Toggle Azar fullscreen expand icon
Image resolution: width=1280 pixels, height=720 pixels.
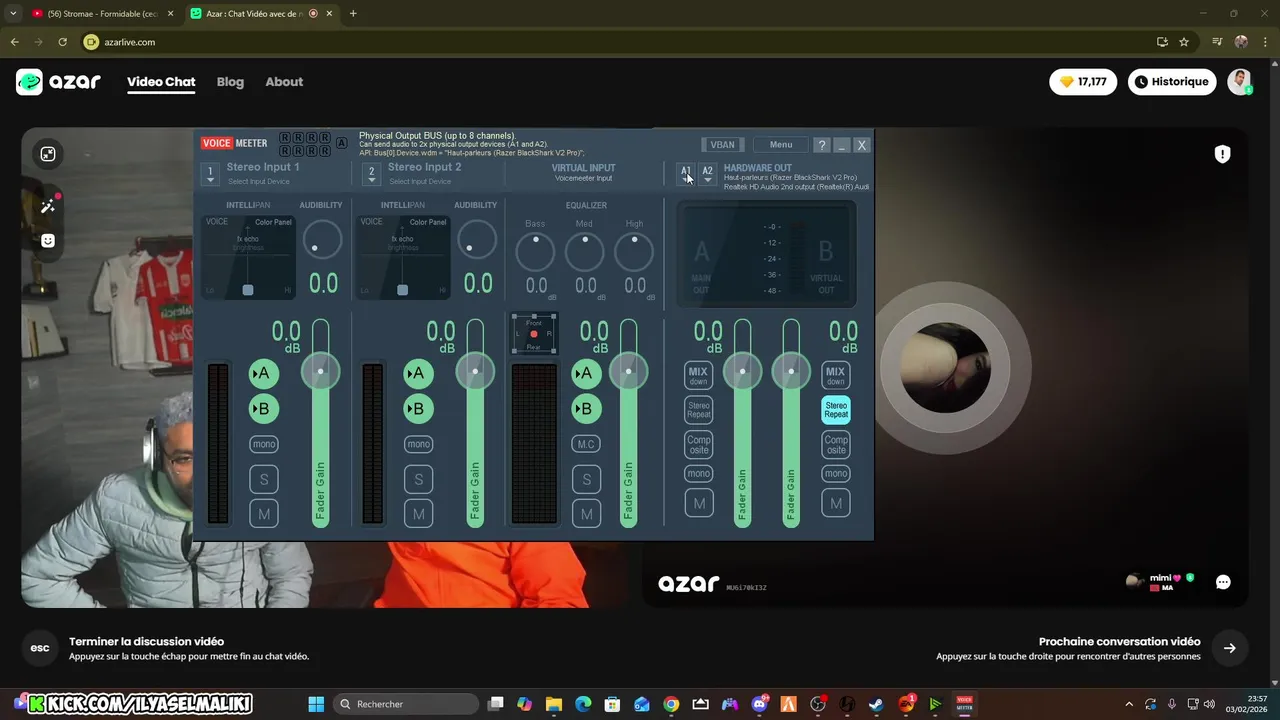pos(47,154)
